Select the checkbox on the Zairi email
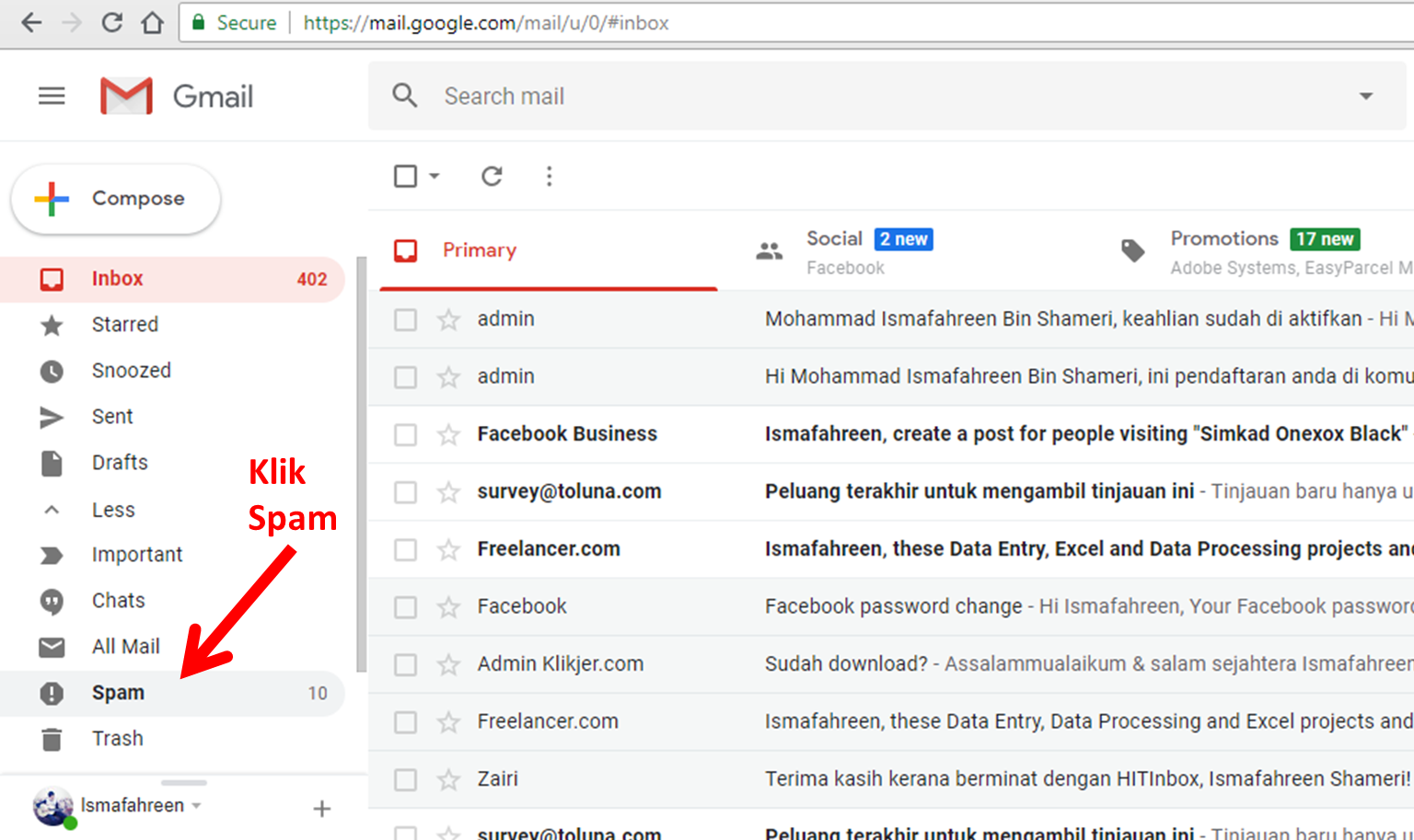 [405, 778]
